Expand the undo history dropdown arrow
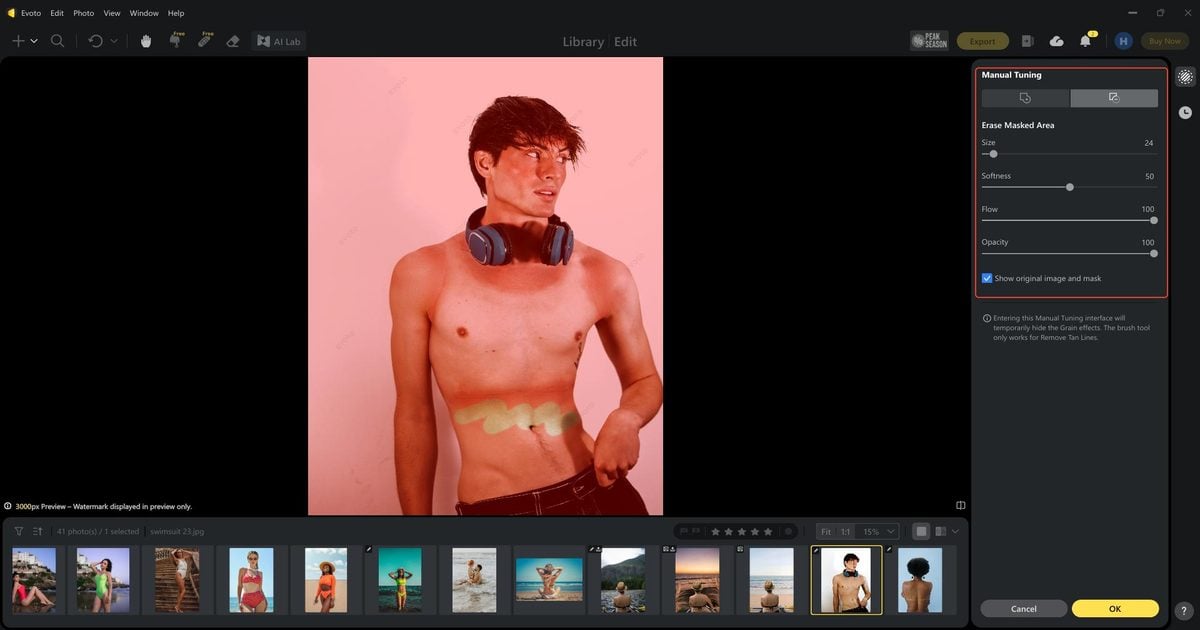 pos(113,41)
